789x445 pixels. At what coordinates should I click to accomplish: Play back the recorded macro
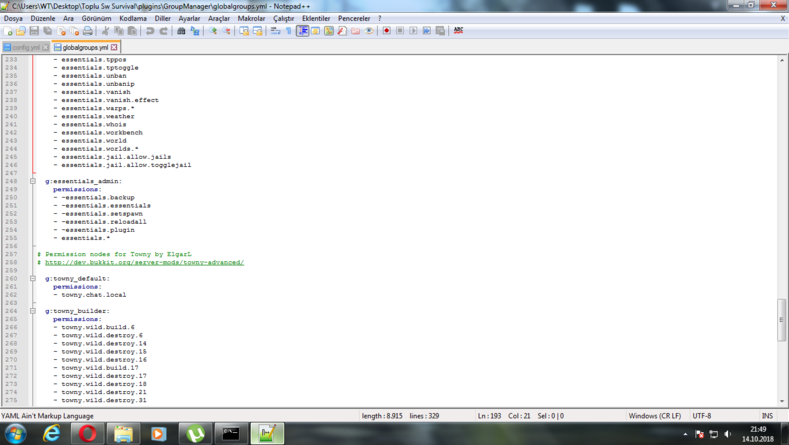pos(413,31)
